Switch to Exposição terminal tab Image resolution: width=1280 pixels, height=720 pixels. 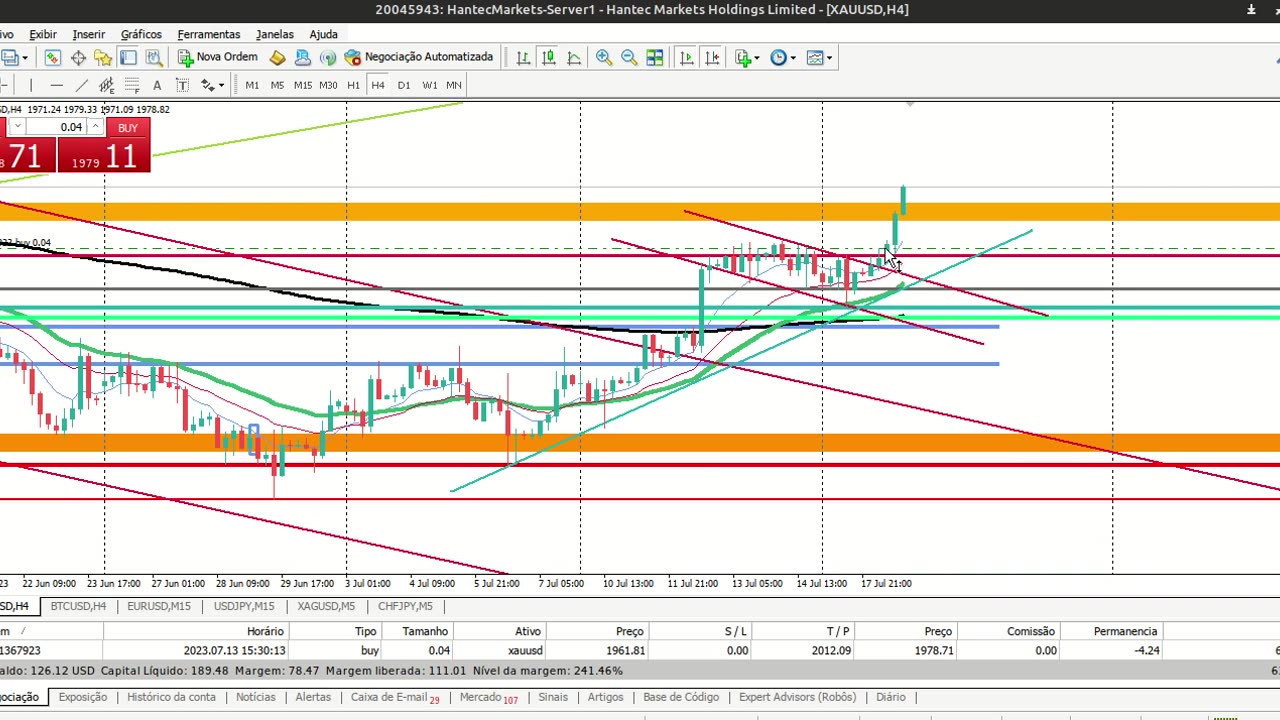83,697
